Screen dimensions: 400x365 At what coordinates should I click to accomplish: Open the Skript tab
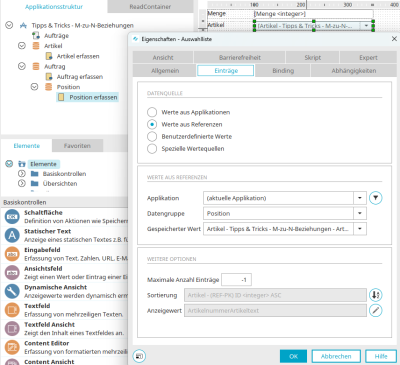[x=313, y=57]
